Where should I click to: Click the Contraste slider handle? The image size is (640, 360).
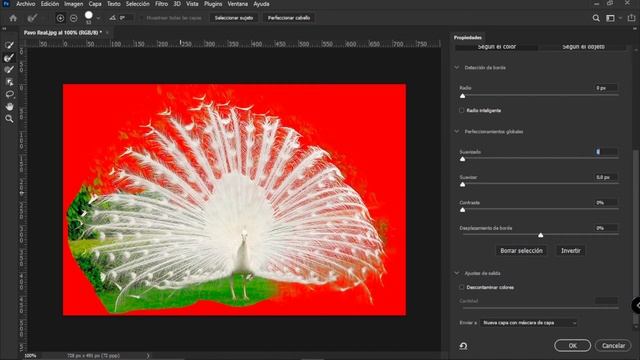pos(462,209)
